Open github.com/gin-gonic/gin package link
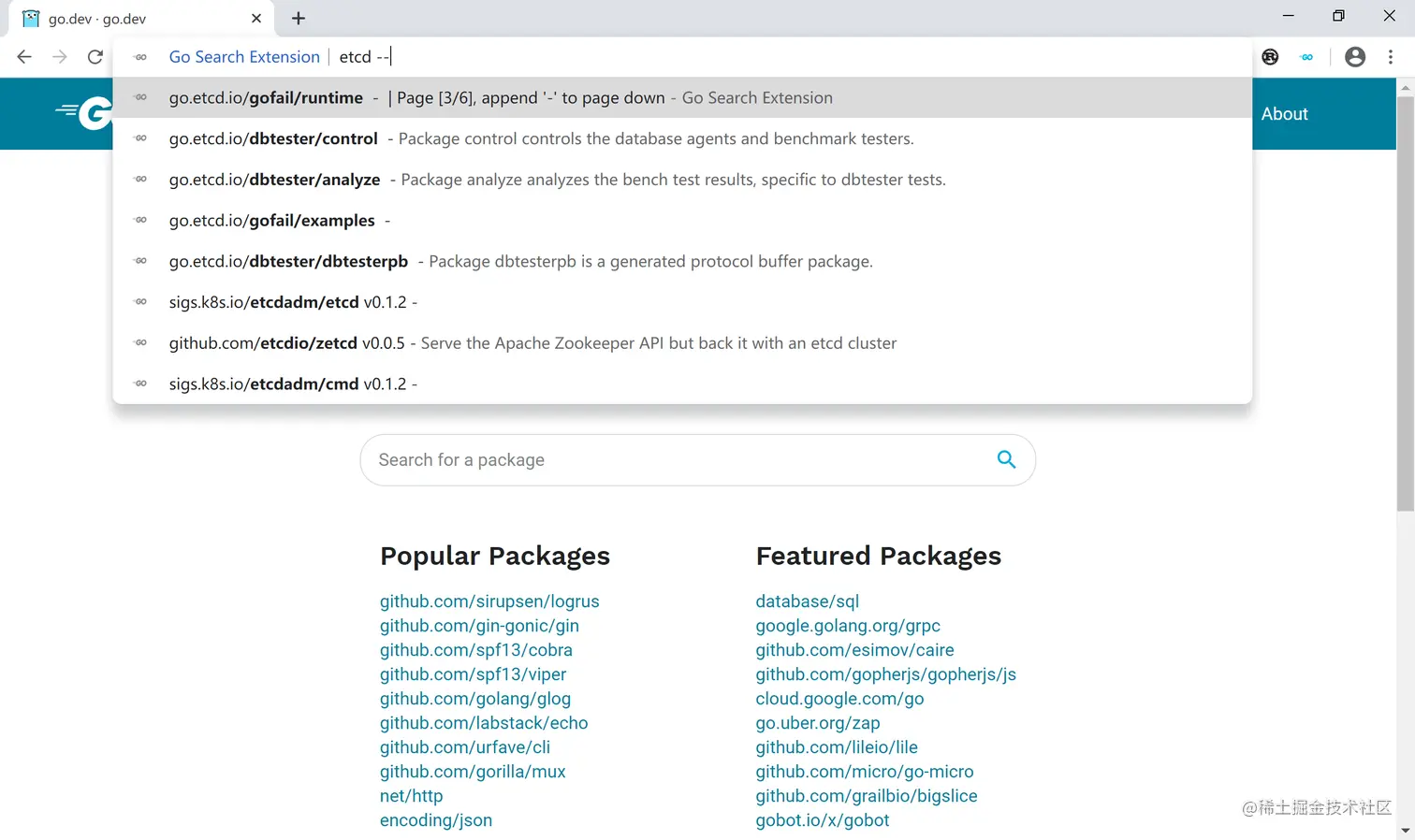Image resolution: width=1415 pixels, height=840 pixels. click(x=479, y=626)
